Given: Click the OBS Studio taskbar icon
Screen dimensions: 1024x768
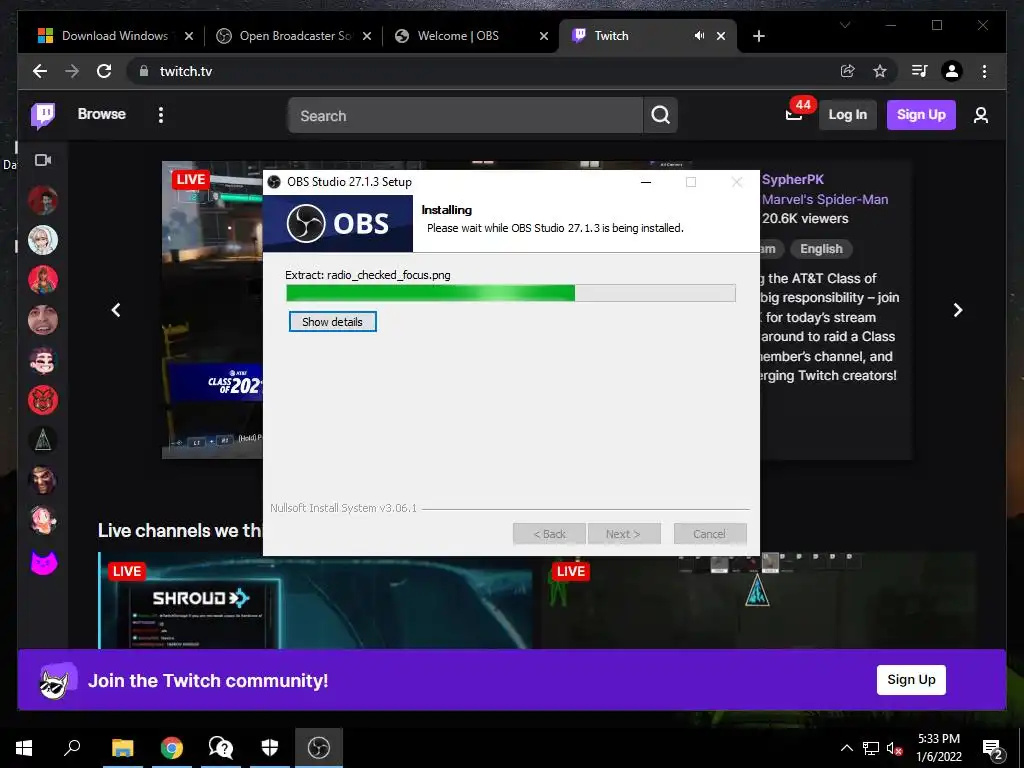Looking at the screenshot, I should (x=319, y=748).
